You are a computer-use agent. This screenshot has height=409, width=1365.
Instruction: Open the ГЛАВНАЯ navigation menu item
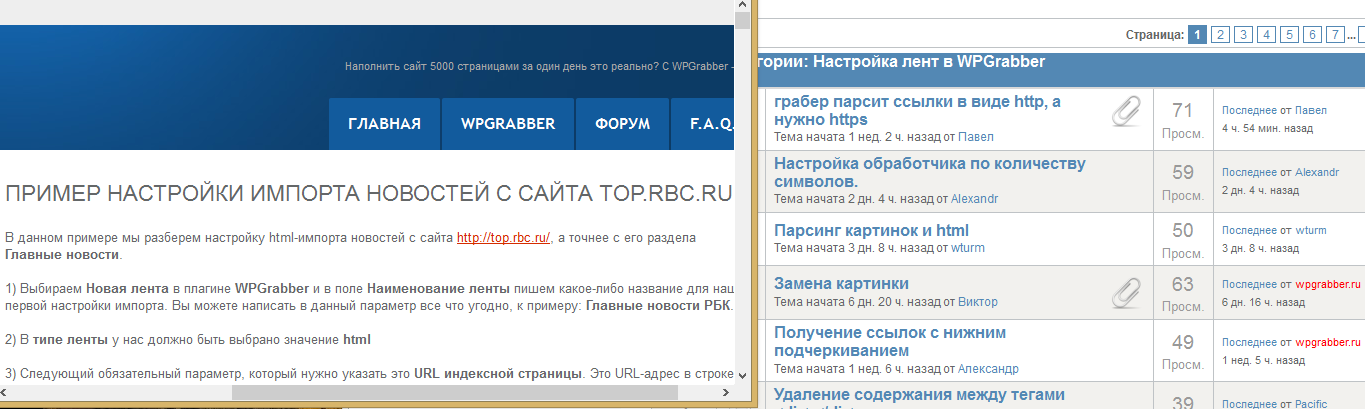[384, 124]
